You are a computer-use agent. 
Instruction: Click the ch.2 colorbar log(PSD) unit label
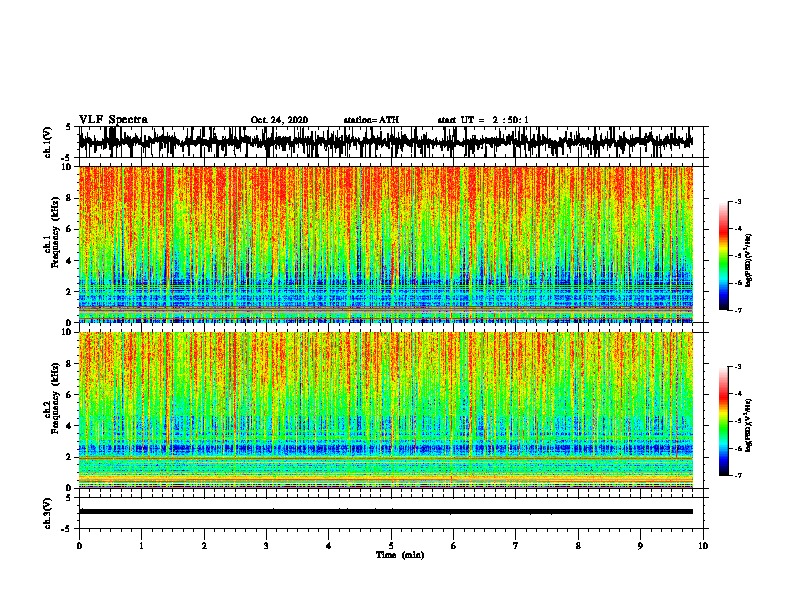pyautogui.click(x=749, y=425)
